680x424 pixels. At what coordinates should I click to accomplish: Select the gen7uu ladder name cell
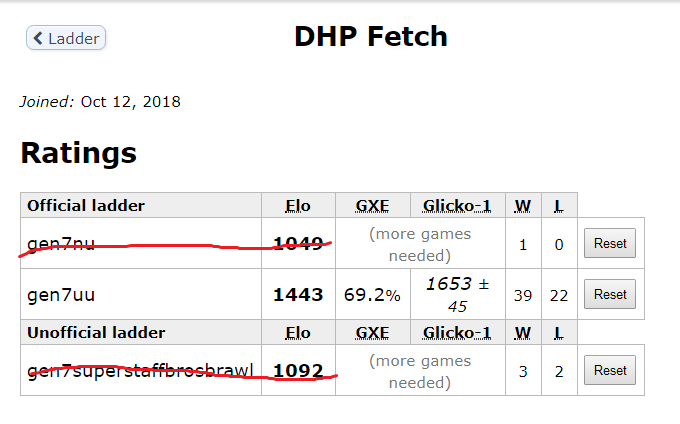[141, 294]
